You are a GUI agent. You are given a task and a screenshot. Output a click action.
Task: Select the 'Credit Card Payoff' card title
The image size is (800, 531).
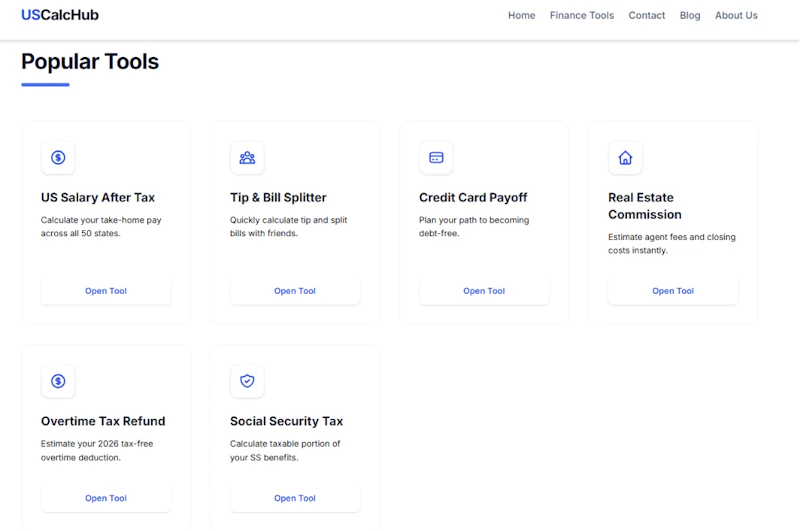tap(473, 197)
